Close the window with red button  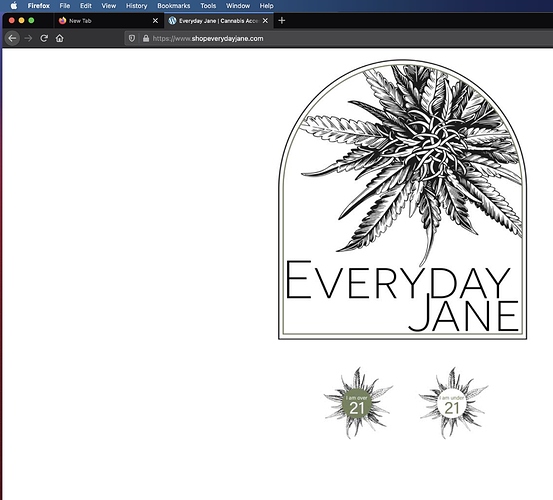(x=12, y=20)
